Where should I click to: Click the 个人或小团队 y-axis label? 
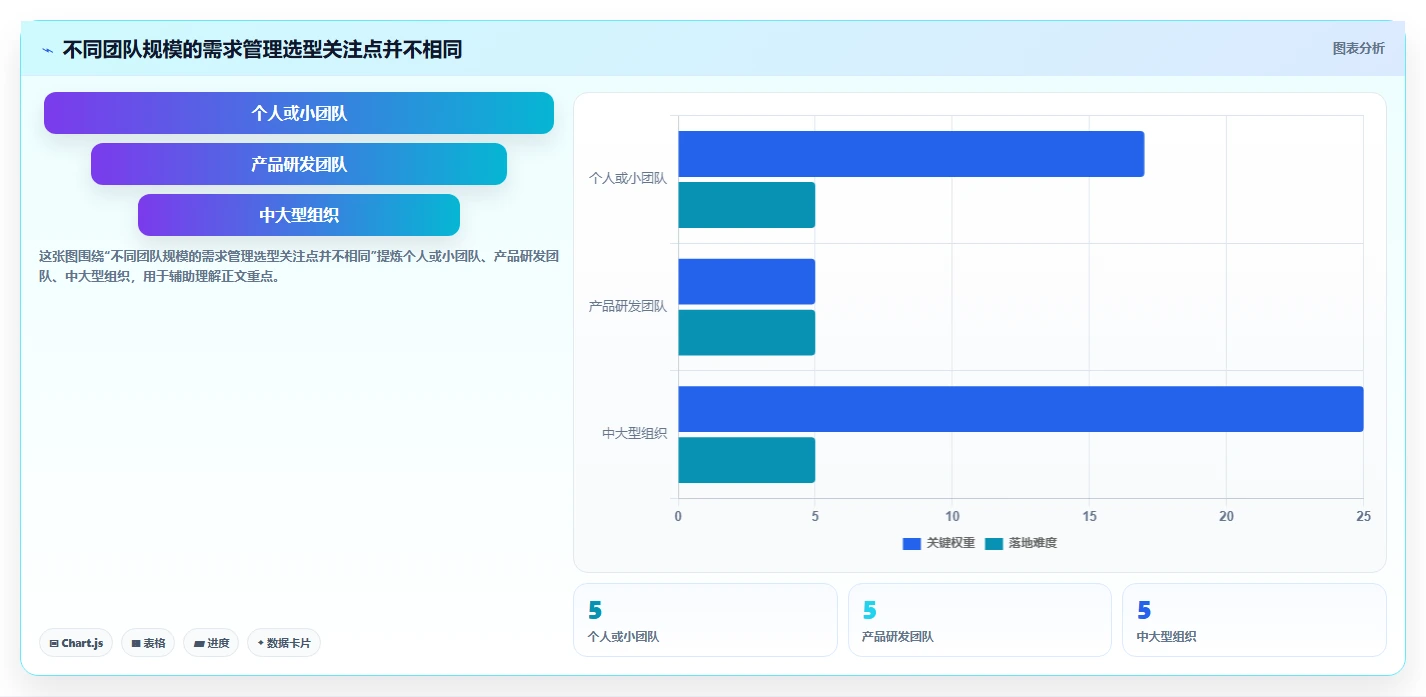pos(628,179)
